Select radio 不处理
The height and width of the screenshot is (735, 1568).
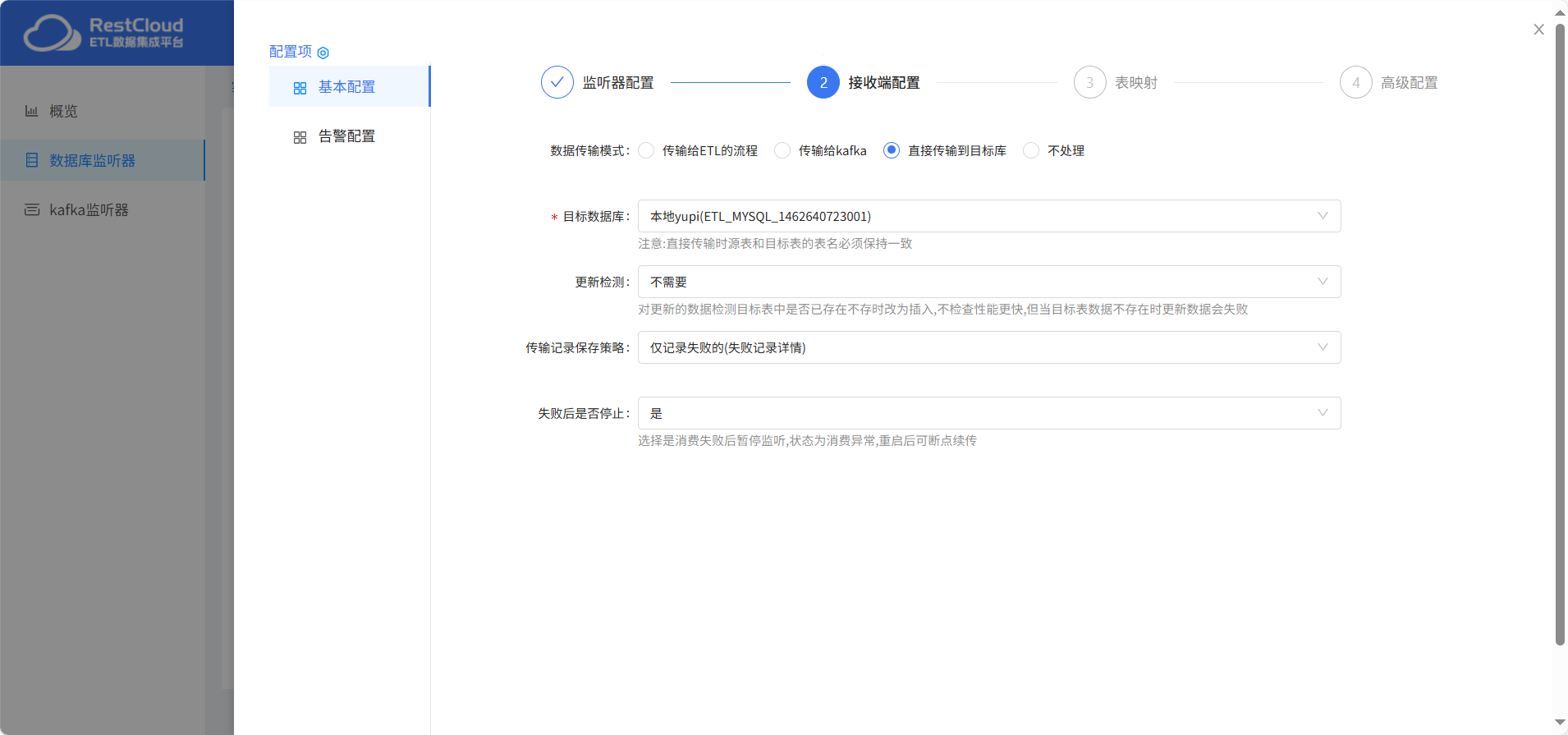click(x=1031, y=150)
